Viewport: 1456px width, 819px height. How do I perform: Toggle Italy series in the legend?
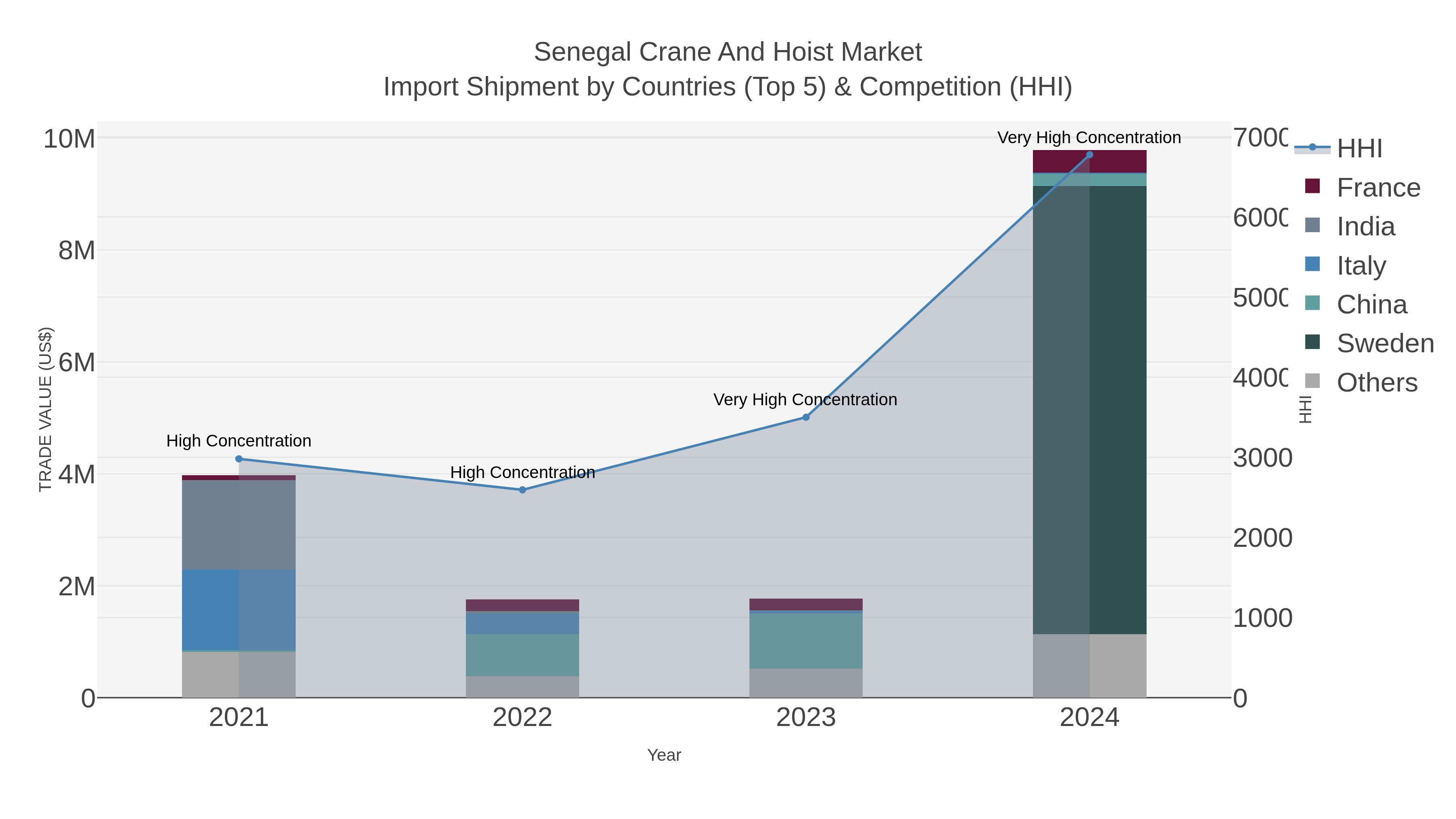click(x=1345, y=265)
